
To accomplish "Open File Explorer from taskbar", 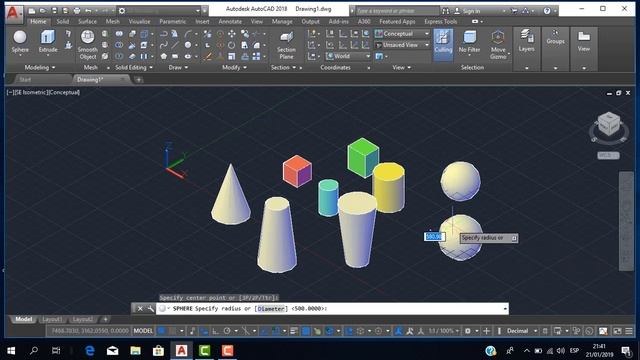I will coord(136,351).
